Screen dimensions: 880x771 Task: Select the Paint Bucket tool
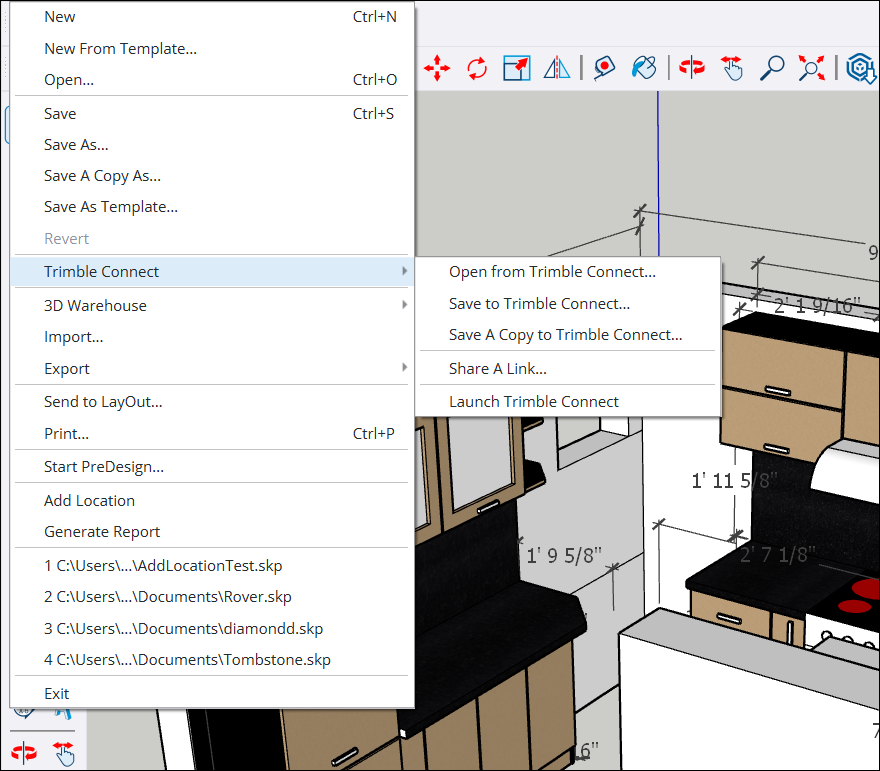point(643,68)
